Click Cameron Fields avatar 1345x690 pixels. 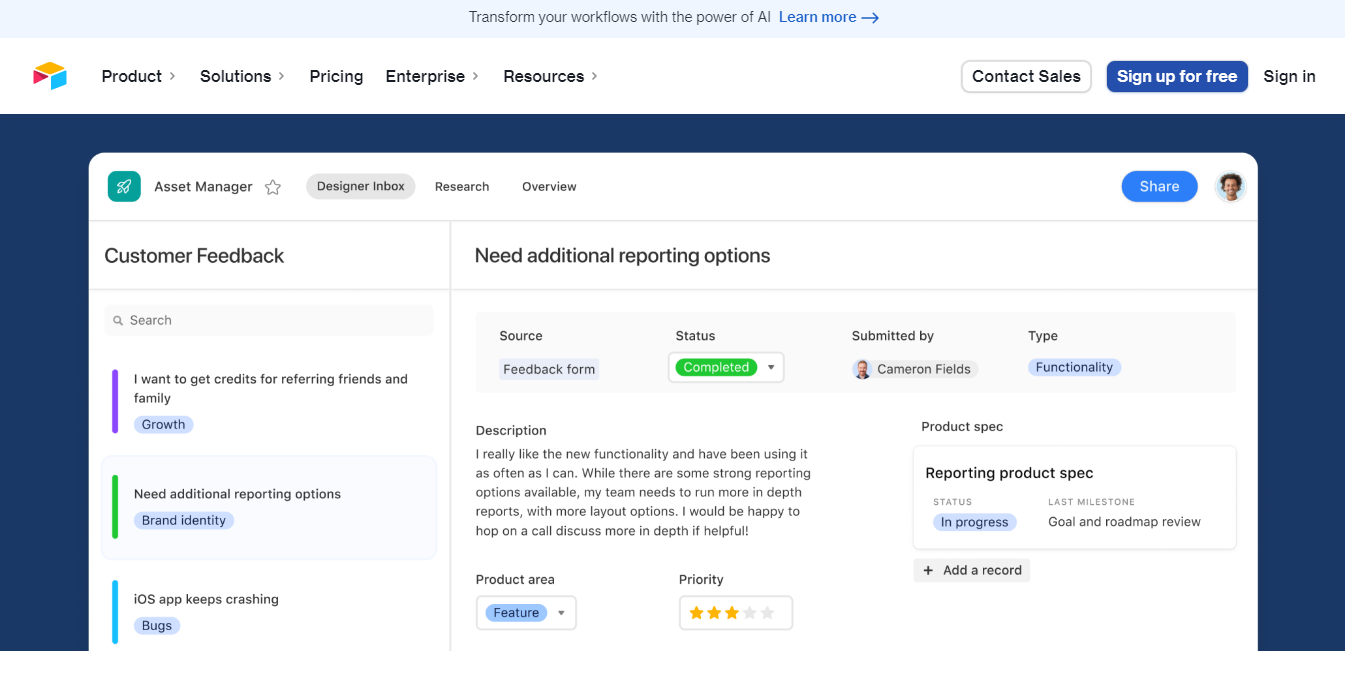[862, 369]
